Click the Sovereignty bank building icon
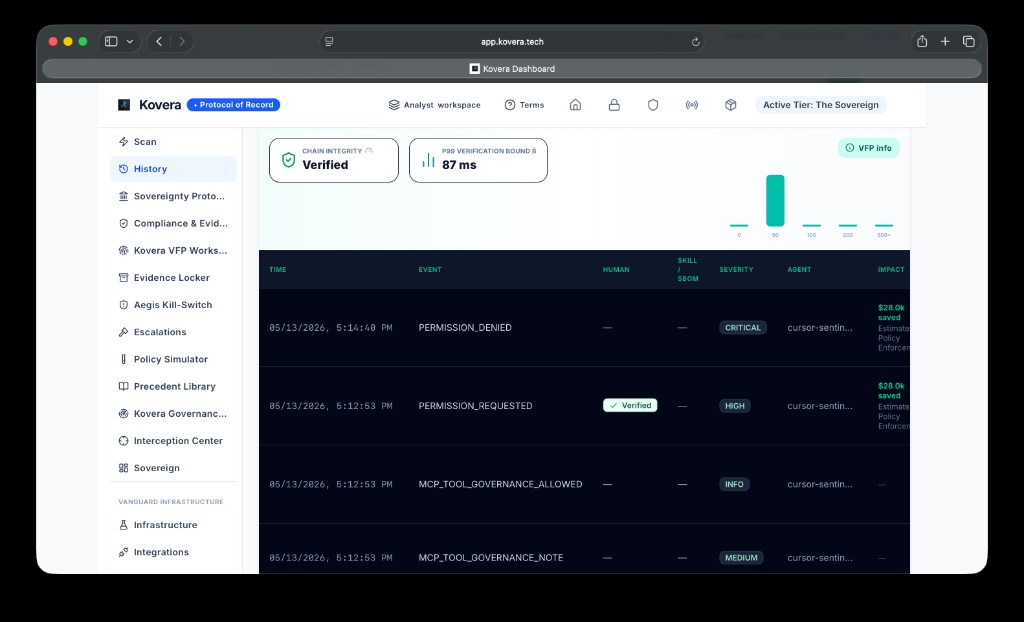1024x622 pixels. pyautogui.click(x=123, y=196)
